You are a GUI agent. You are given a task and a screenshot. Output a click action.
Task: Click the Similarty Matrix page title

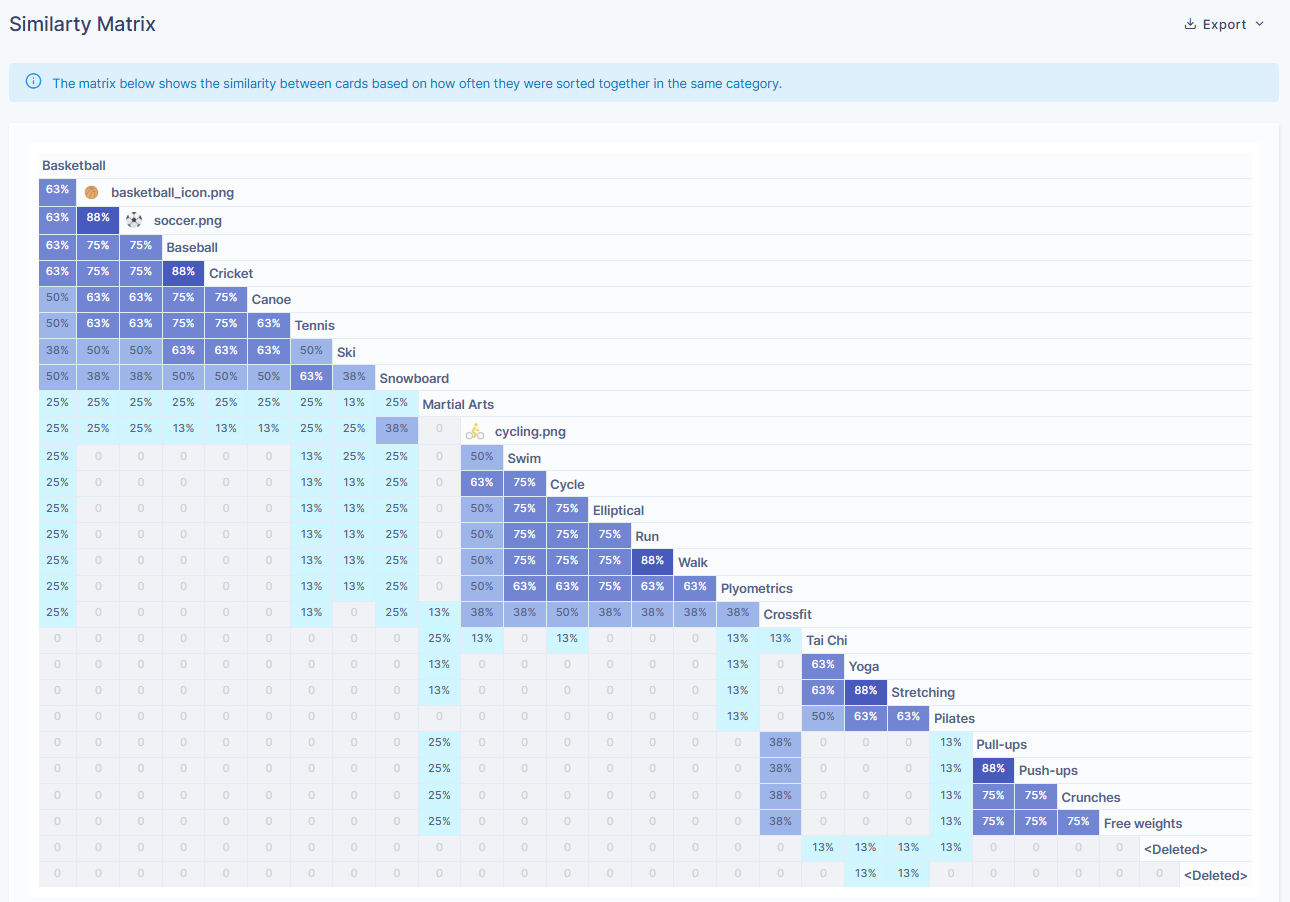(82, 23)
